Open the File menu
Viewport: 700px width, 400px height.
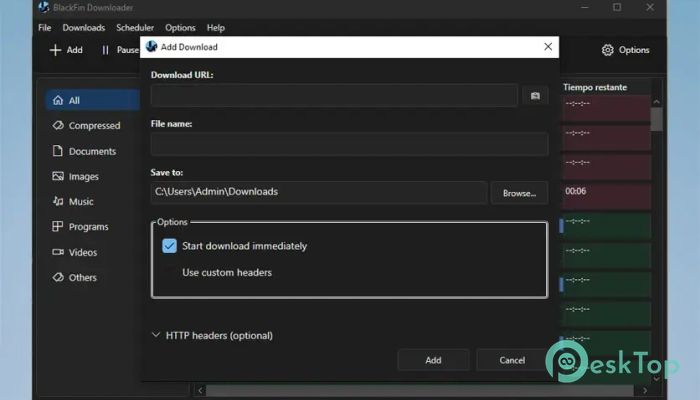point(45,28)
